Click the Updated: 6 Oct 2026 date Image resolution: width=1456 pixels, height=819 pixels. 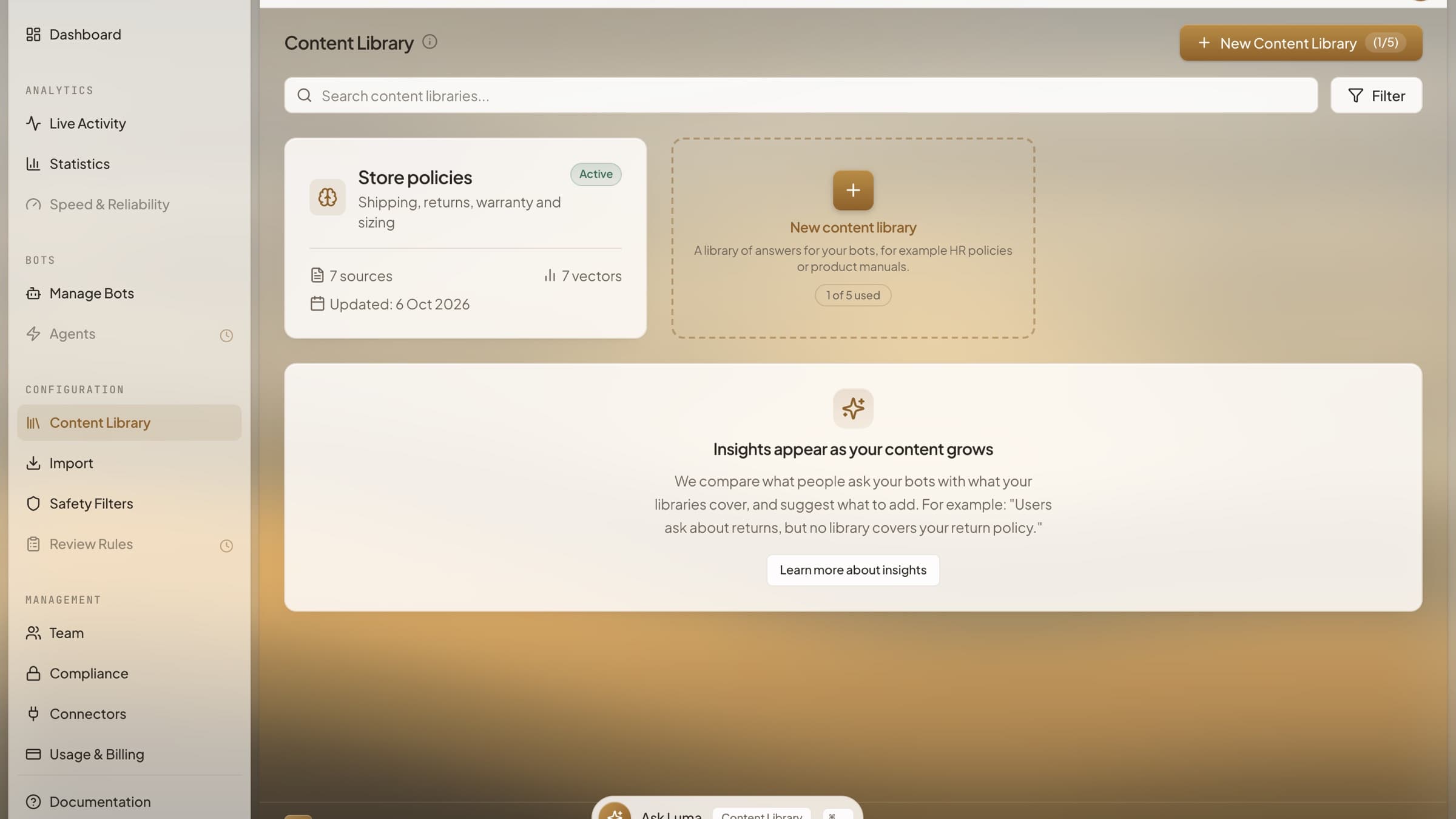point(390,304)
